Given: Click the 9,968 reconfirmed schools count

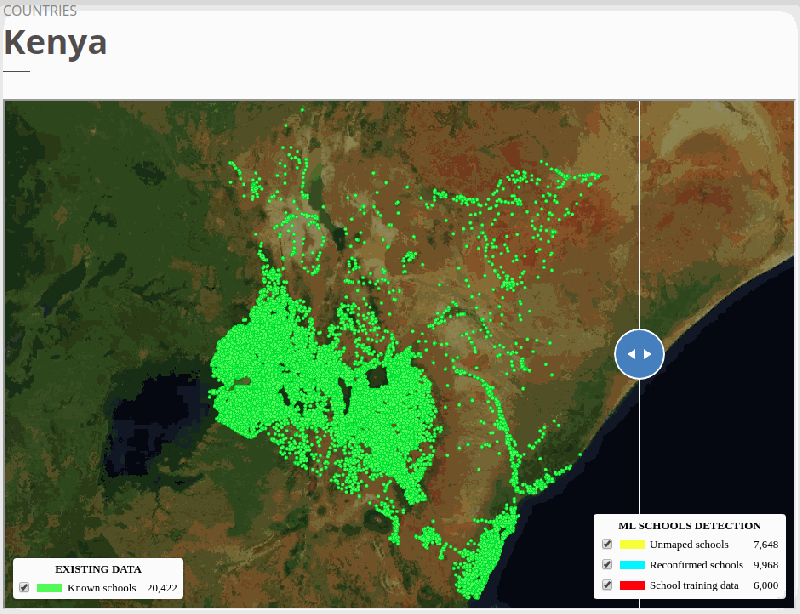Looking at the screenshot, I should [766, 564].
